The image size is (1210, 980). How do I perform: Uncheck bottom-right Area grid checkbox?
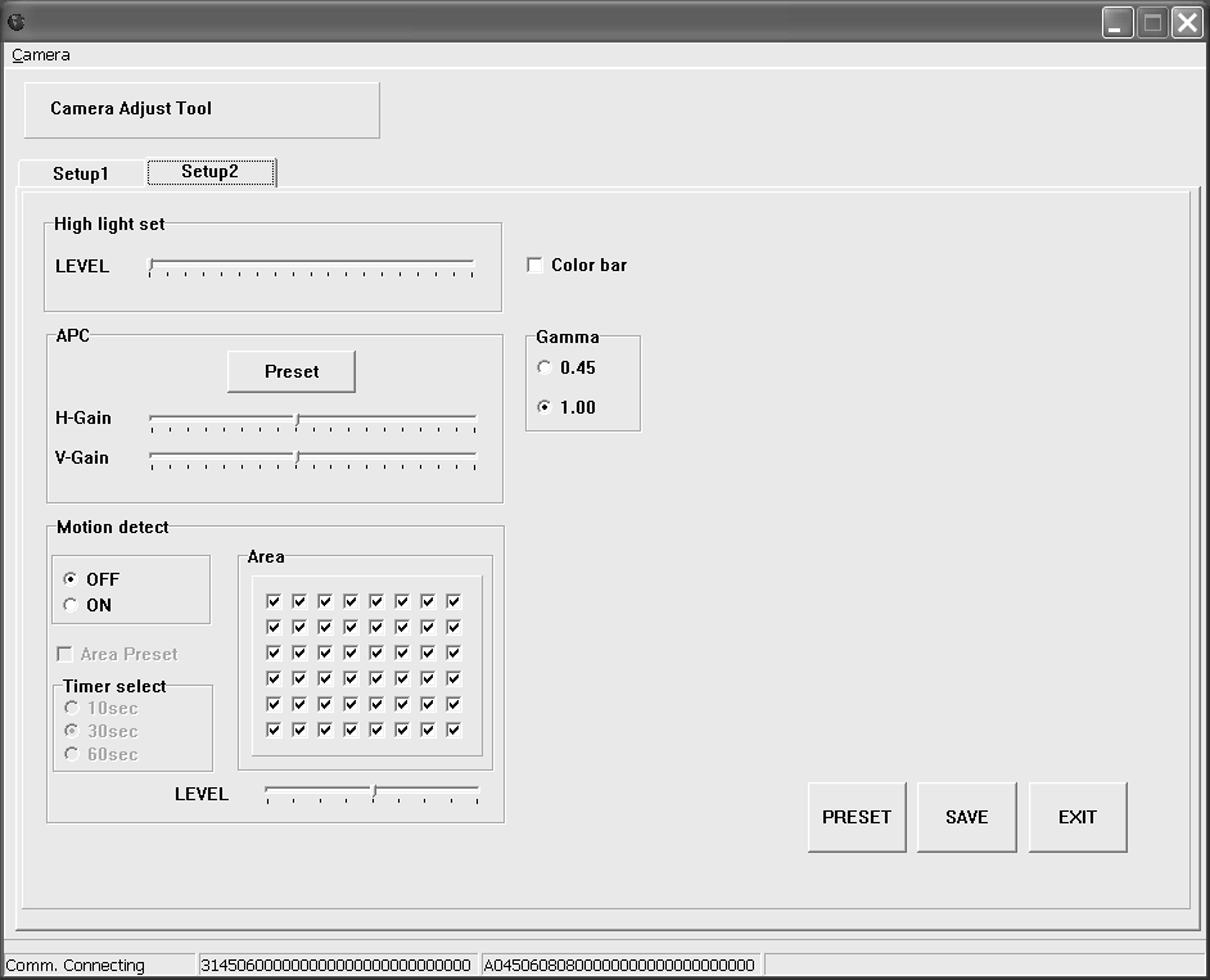click(x=453, y=730)
